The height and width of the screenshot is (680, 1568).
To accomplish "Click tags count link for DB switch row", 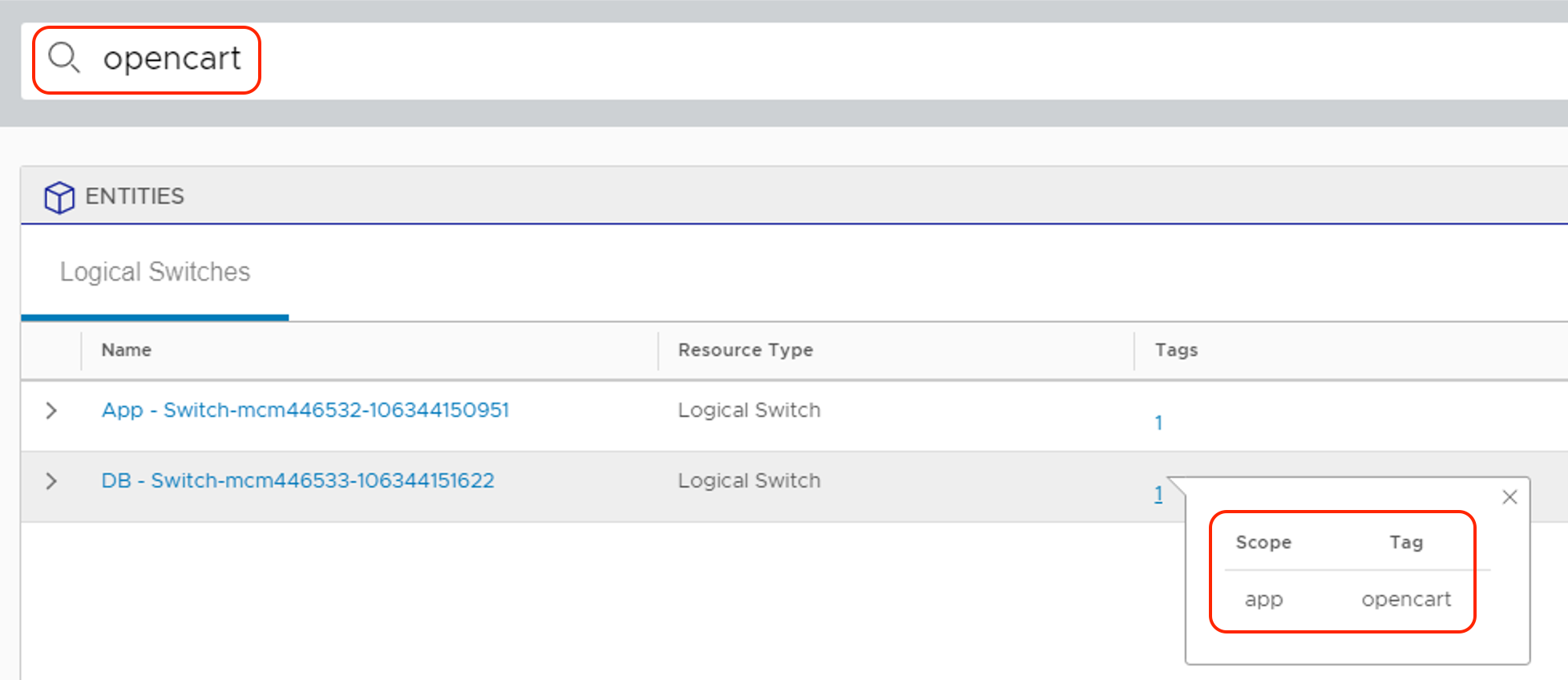I will coord(1158,494).
